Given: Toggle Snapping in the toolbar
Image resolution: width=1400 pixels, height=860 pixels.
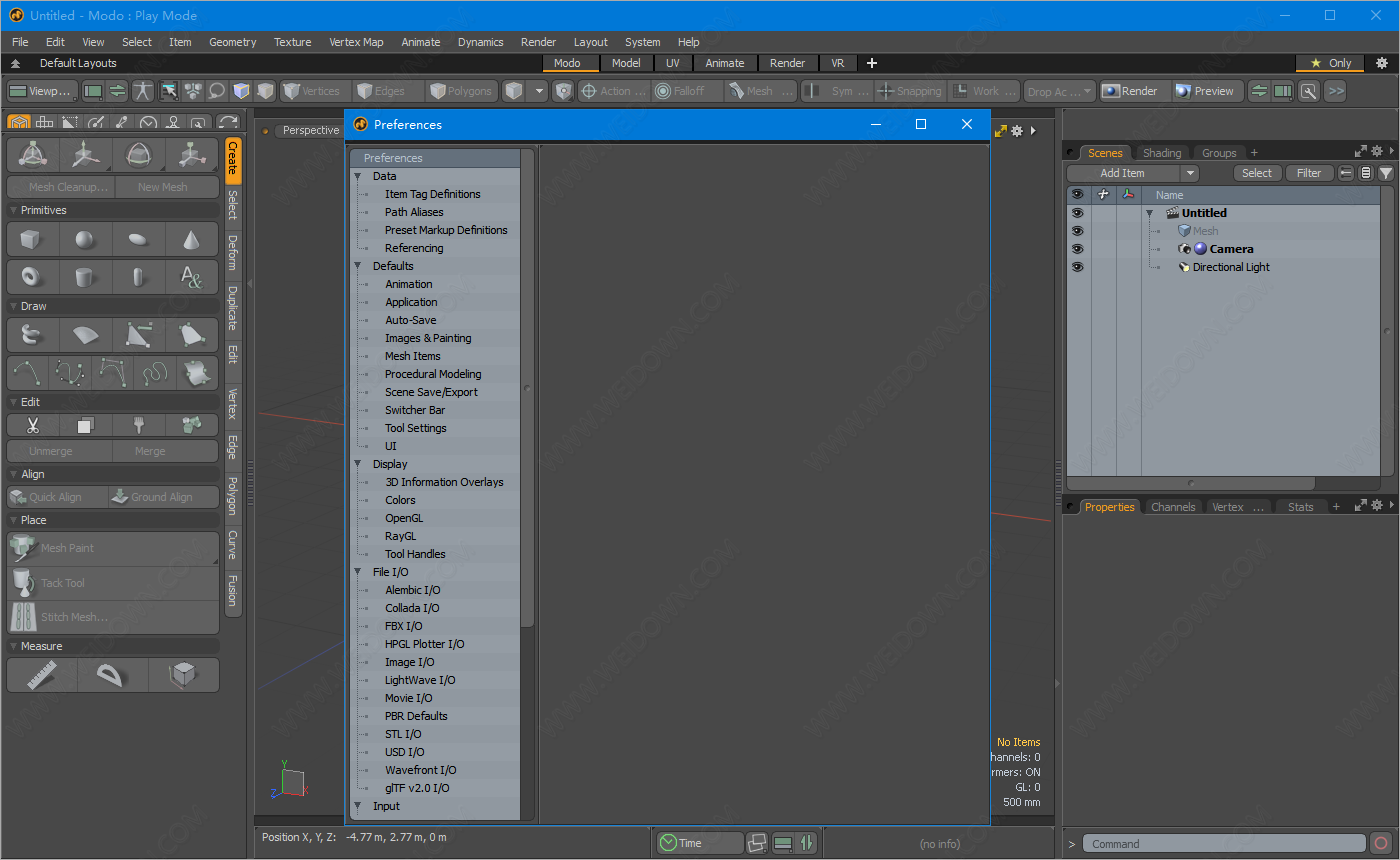Looking at the screenshot, I should tap(909, 91).
